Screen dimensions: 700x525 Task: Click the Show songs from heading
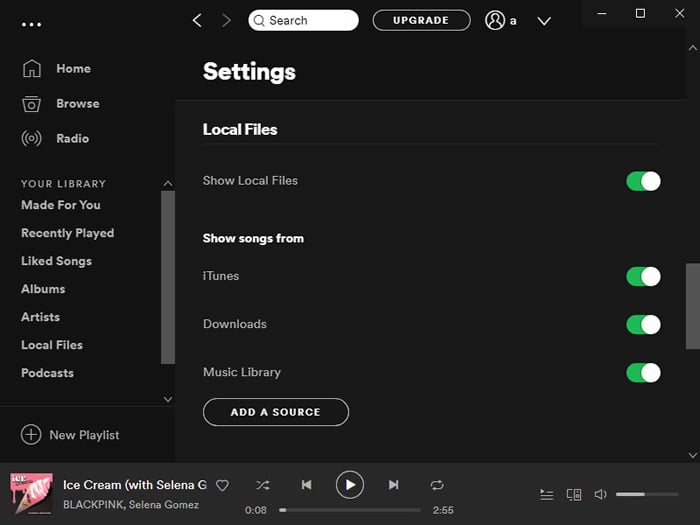click(253, 238)
